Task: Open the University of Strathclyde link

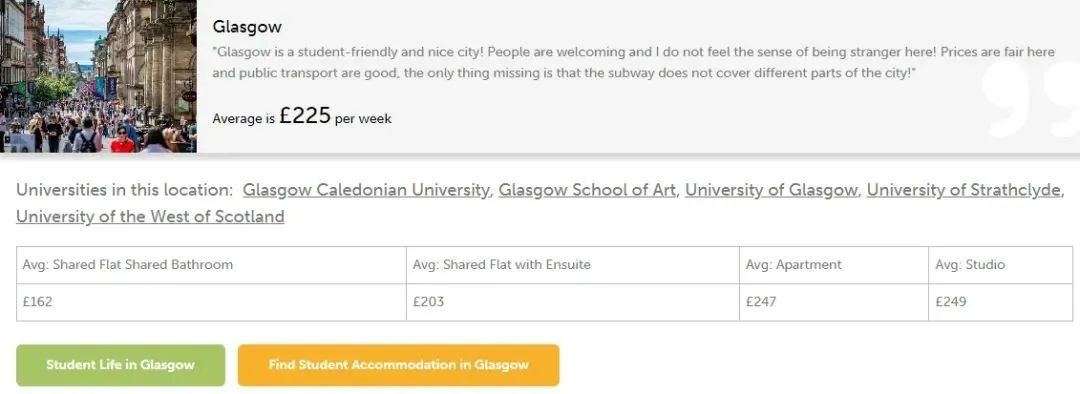Action: tap(964, 190)
